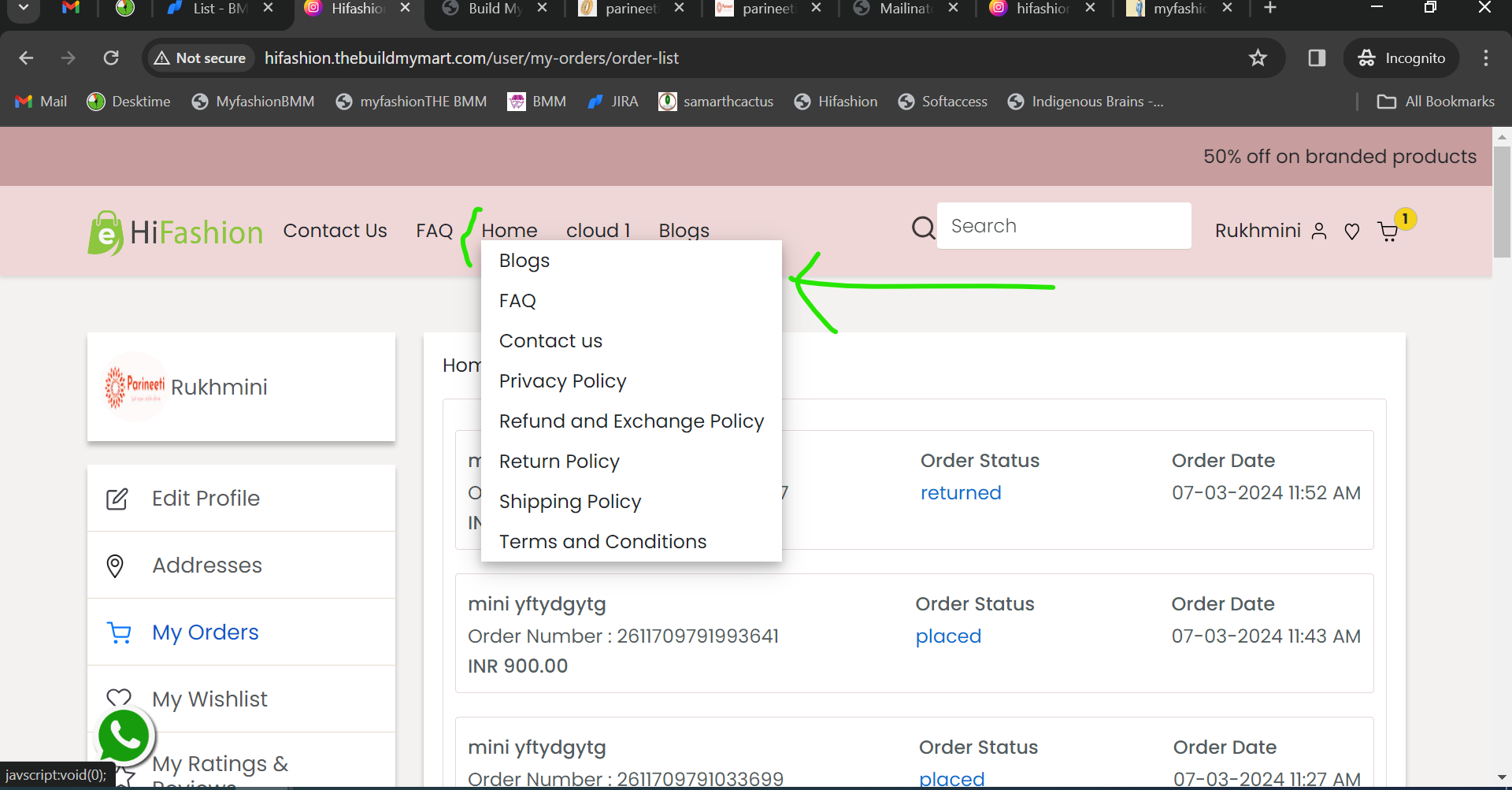Switch to the myfashion browser tab
Screen dimensions: 1512x790
pos(1180,8)
